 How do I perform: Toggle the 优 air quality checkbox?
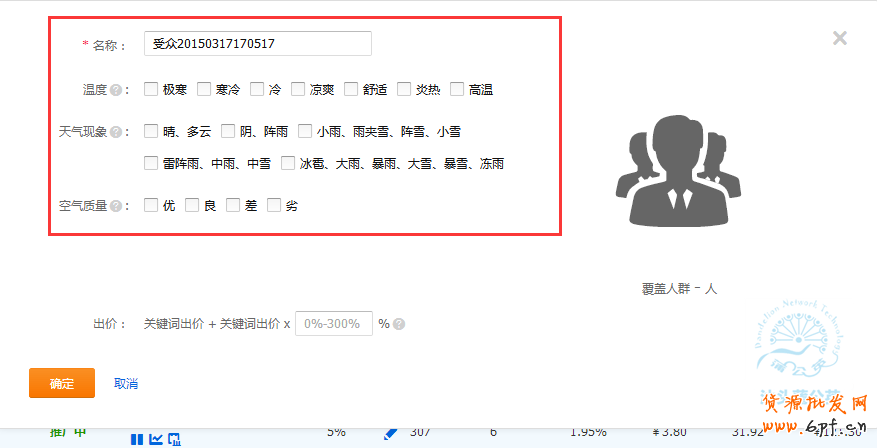[151, 205]
